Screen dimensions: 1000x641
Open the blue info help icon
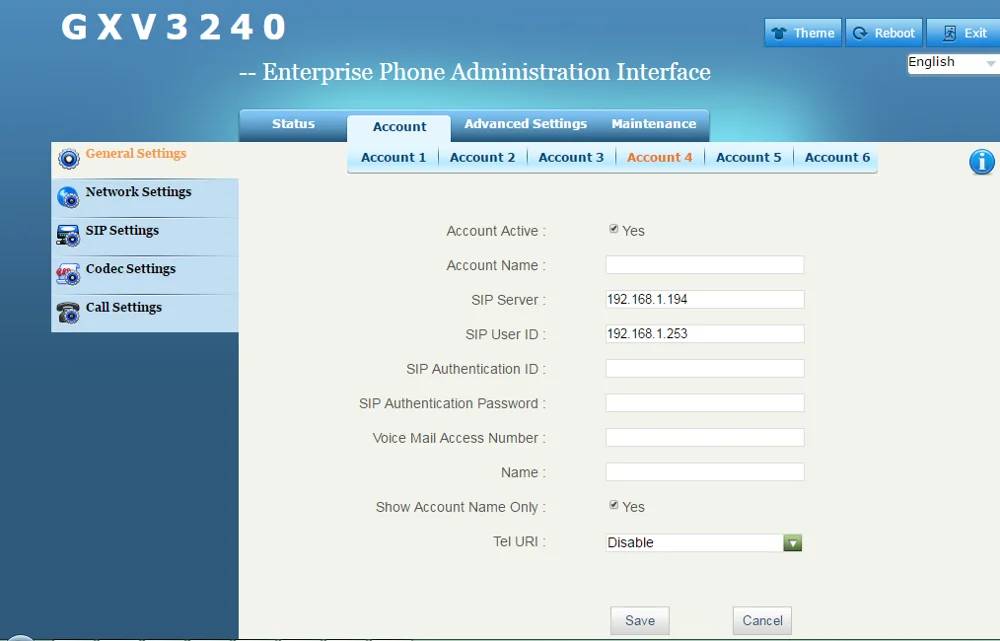tap(982, 162)
